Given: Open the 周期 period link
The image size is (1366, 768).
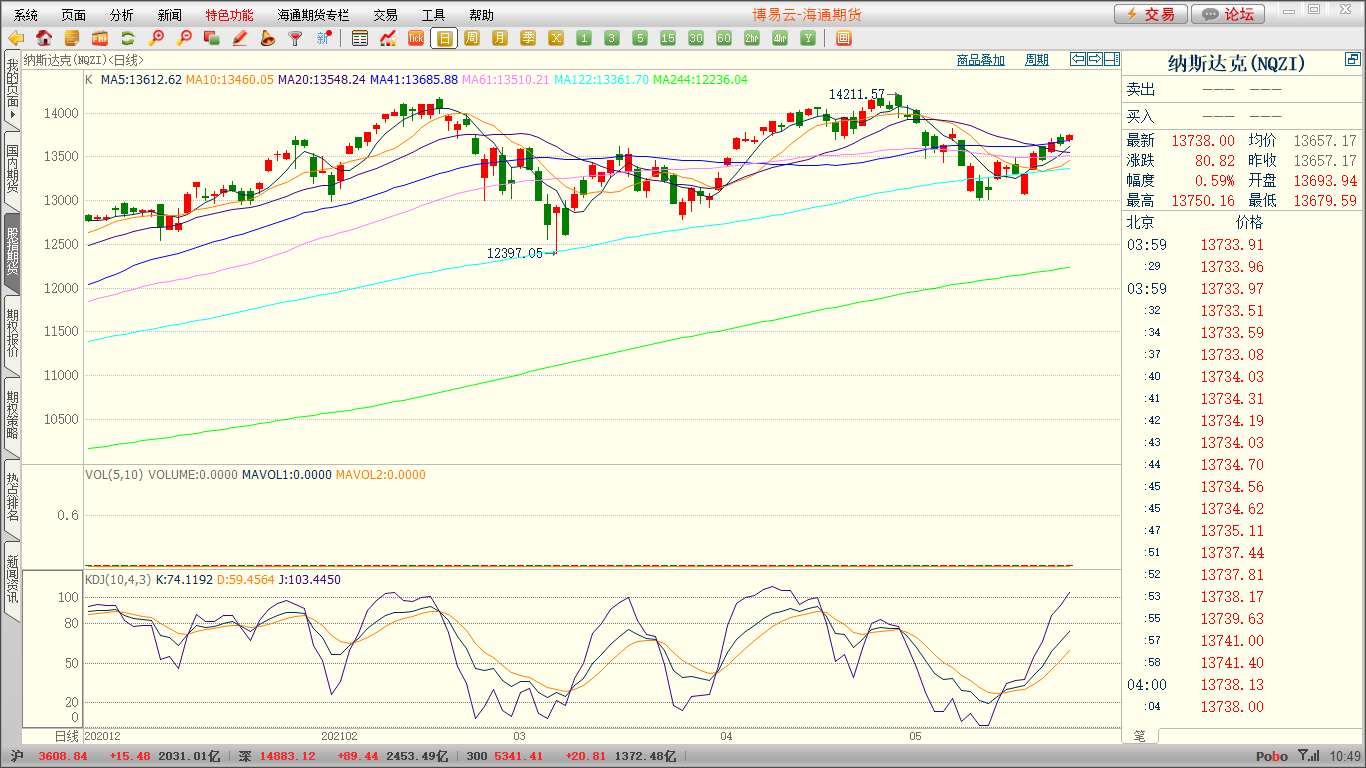Looking at the screenshot, I should 1037,60.
